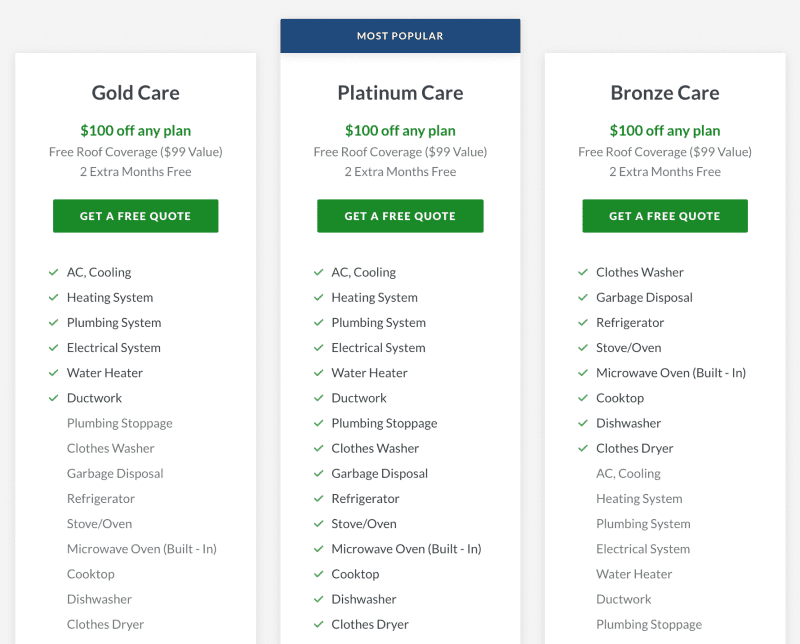Click the greyed-out Plumbing Stoppage item in Gold Care
Viewport: 800px width, 644px height.
click(x=120, y=424)
